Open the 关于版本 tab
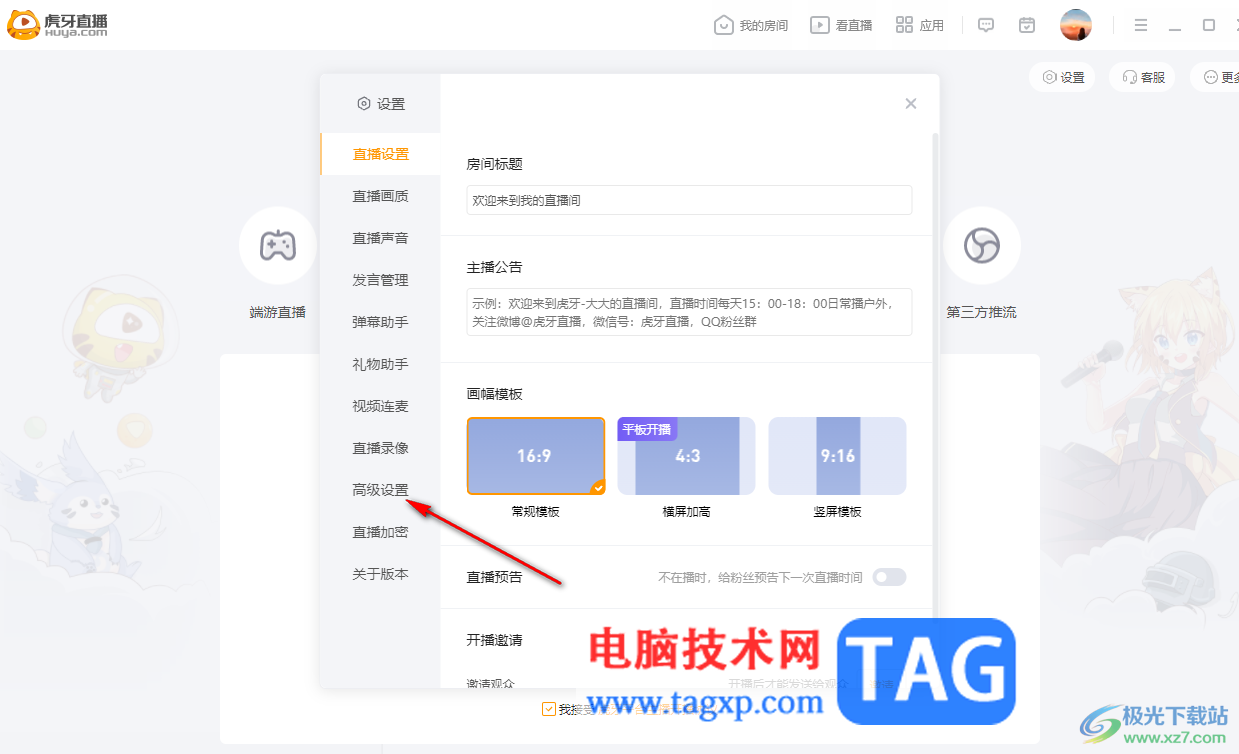This screenshot has width=1239, height=754. [380, 574]
